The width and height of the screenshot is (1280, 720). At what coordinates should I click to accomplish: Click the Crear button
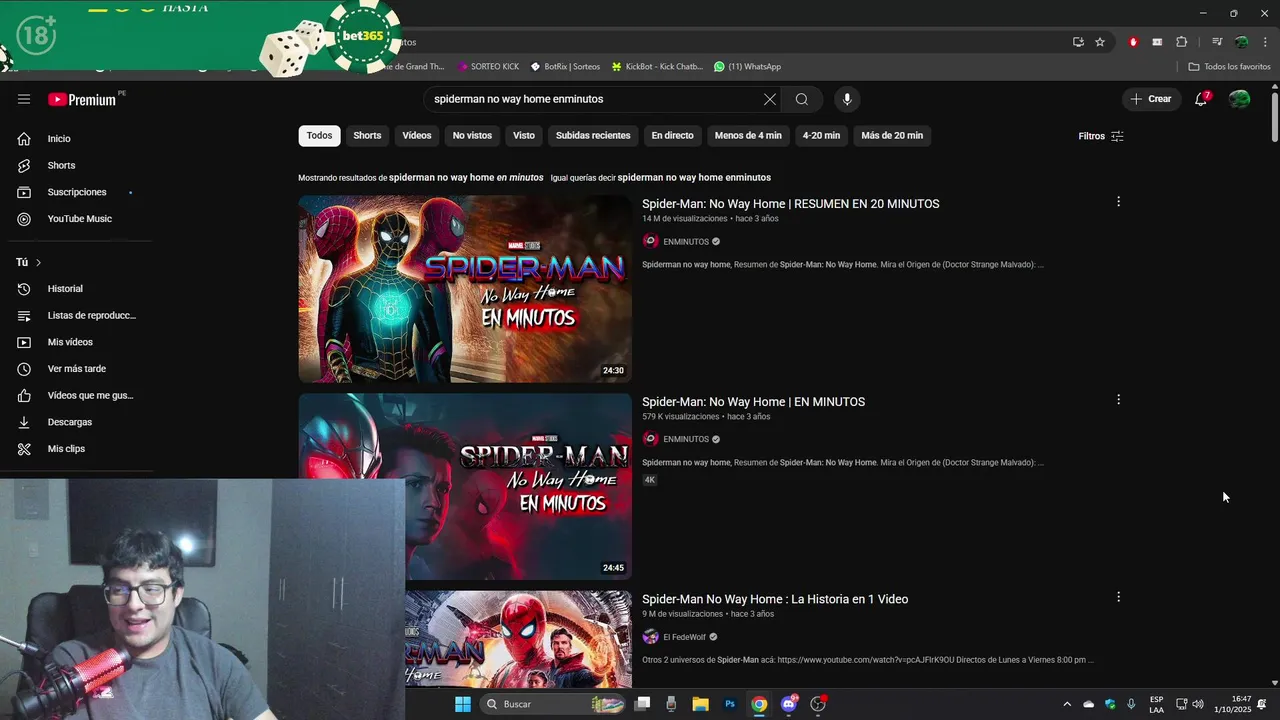click(1151, 99)
